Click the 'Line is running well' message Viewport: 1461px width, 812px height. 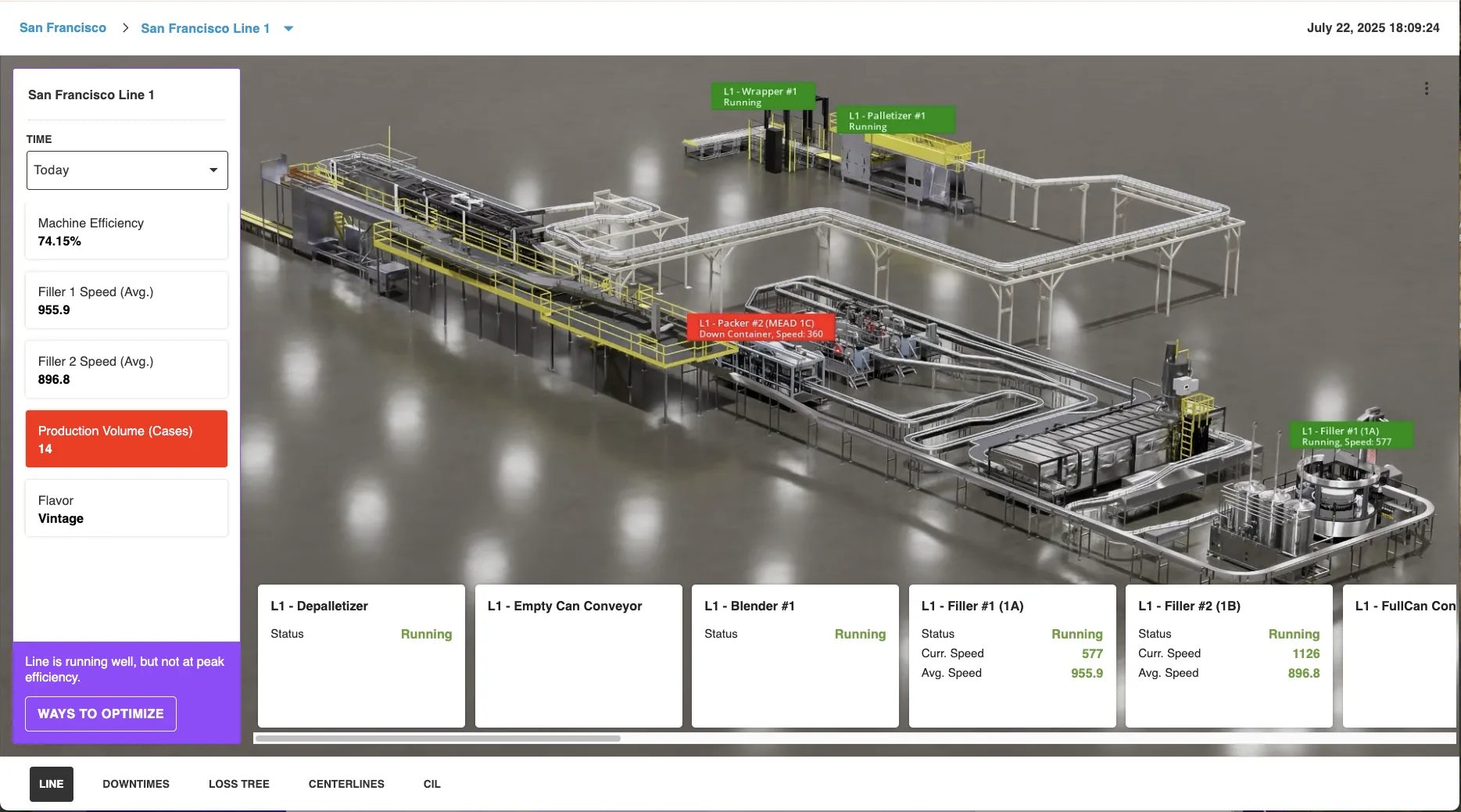[124, 669]
